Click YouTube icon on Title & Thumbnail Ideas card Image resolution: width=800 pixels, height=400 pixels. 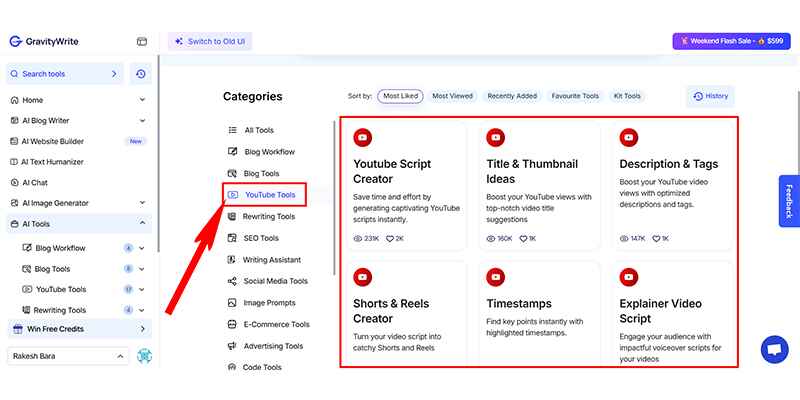tap(495, 137)
